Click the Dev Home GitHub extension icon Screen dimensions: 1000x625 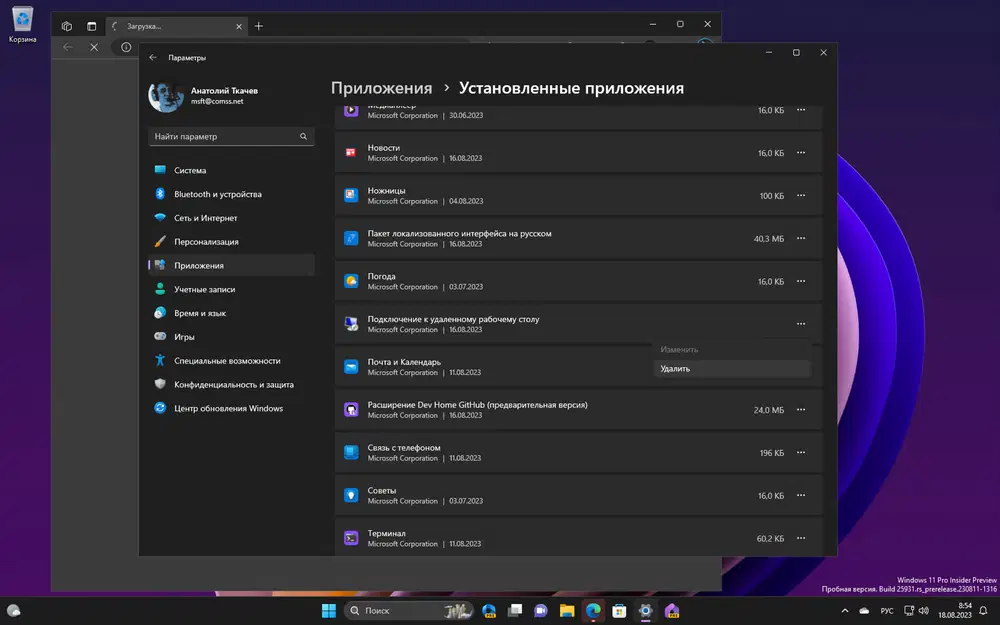[x=351, y=409]
